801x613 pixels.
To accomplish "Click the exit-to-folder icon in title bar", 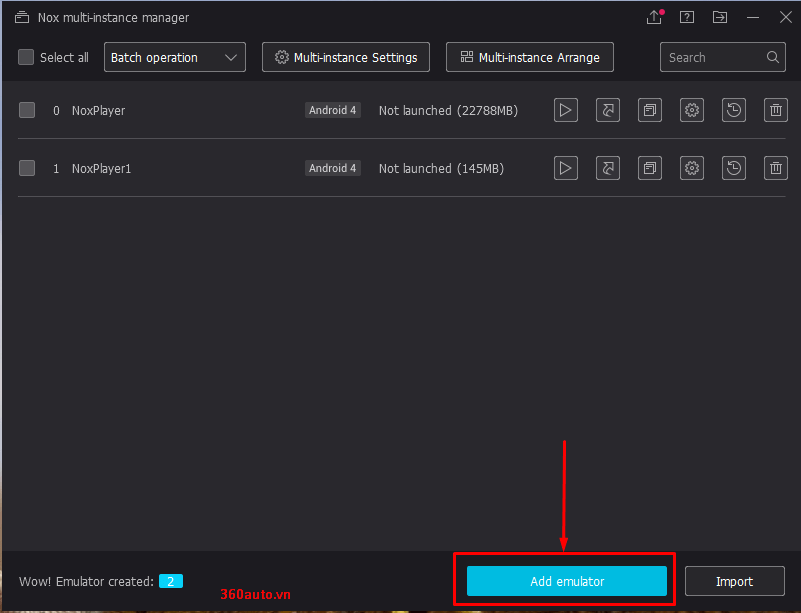I will [720, 17].
